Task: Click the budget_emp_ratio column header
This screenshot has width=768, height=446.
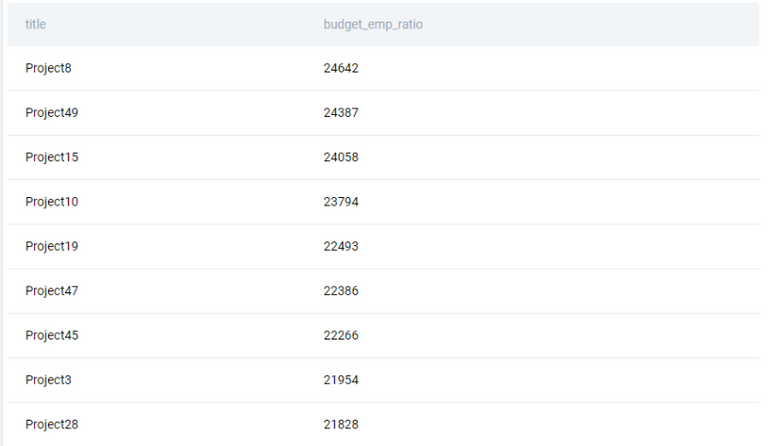Action: pyautogui.click(x=373, y=24)
